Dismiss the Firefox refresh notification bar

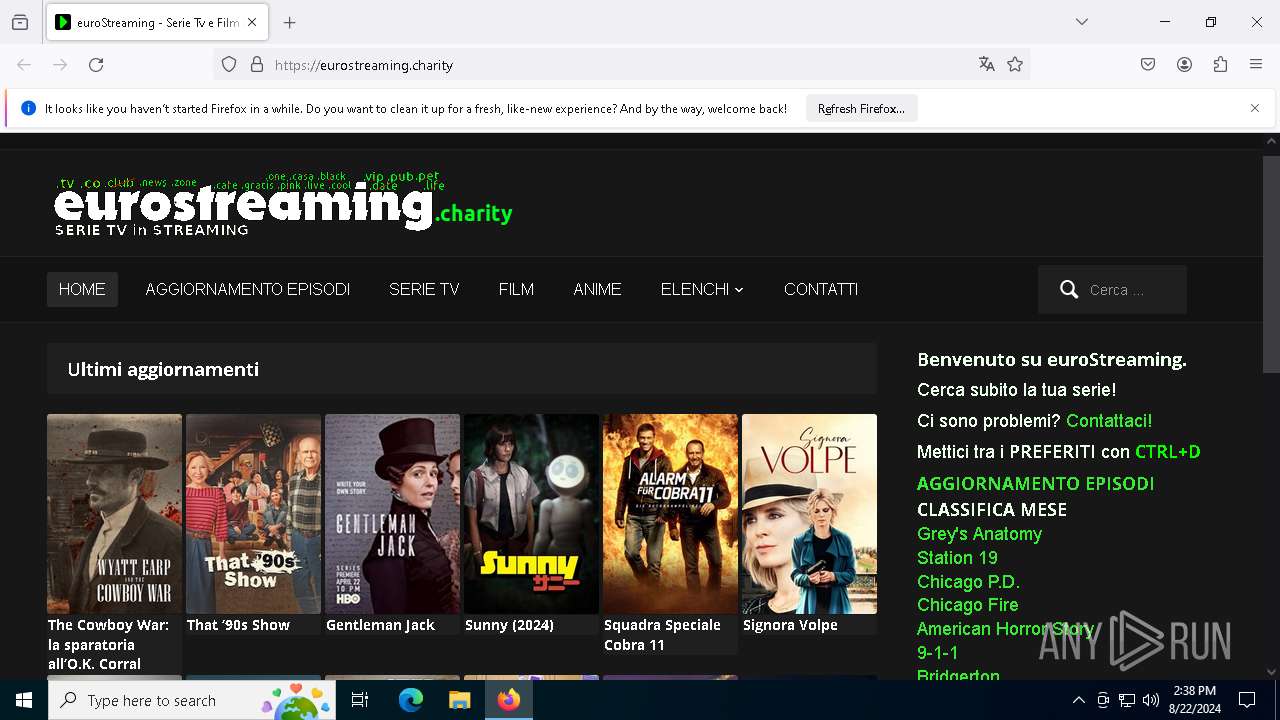(1255, 108)
